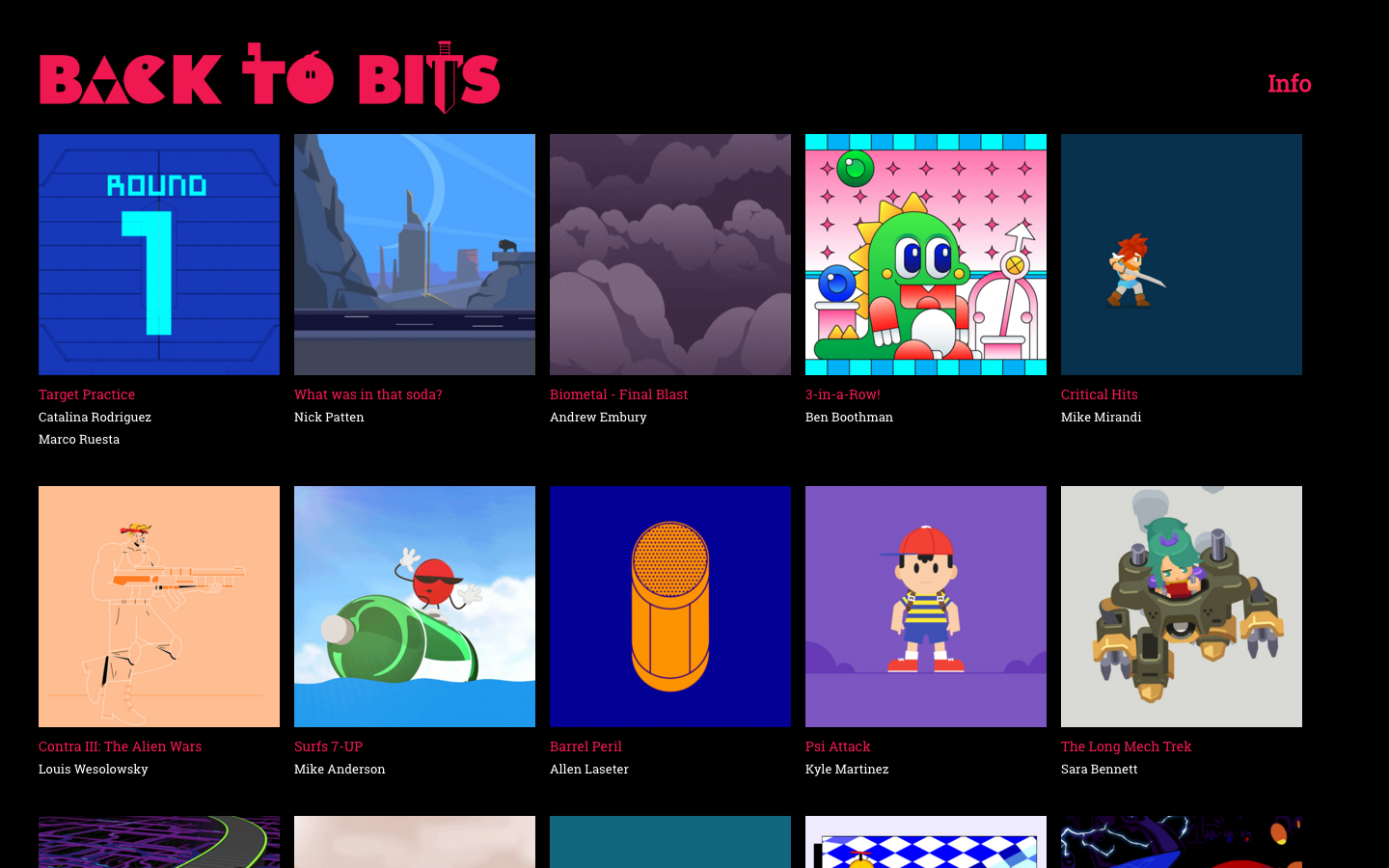Open the Surfs 7-UP bottle thumbnail
Screen dimensions: 1389x868
415,607
